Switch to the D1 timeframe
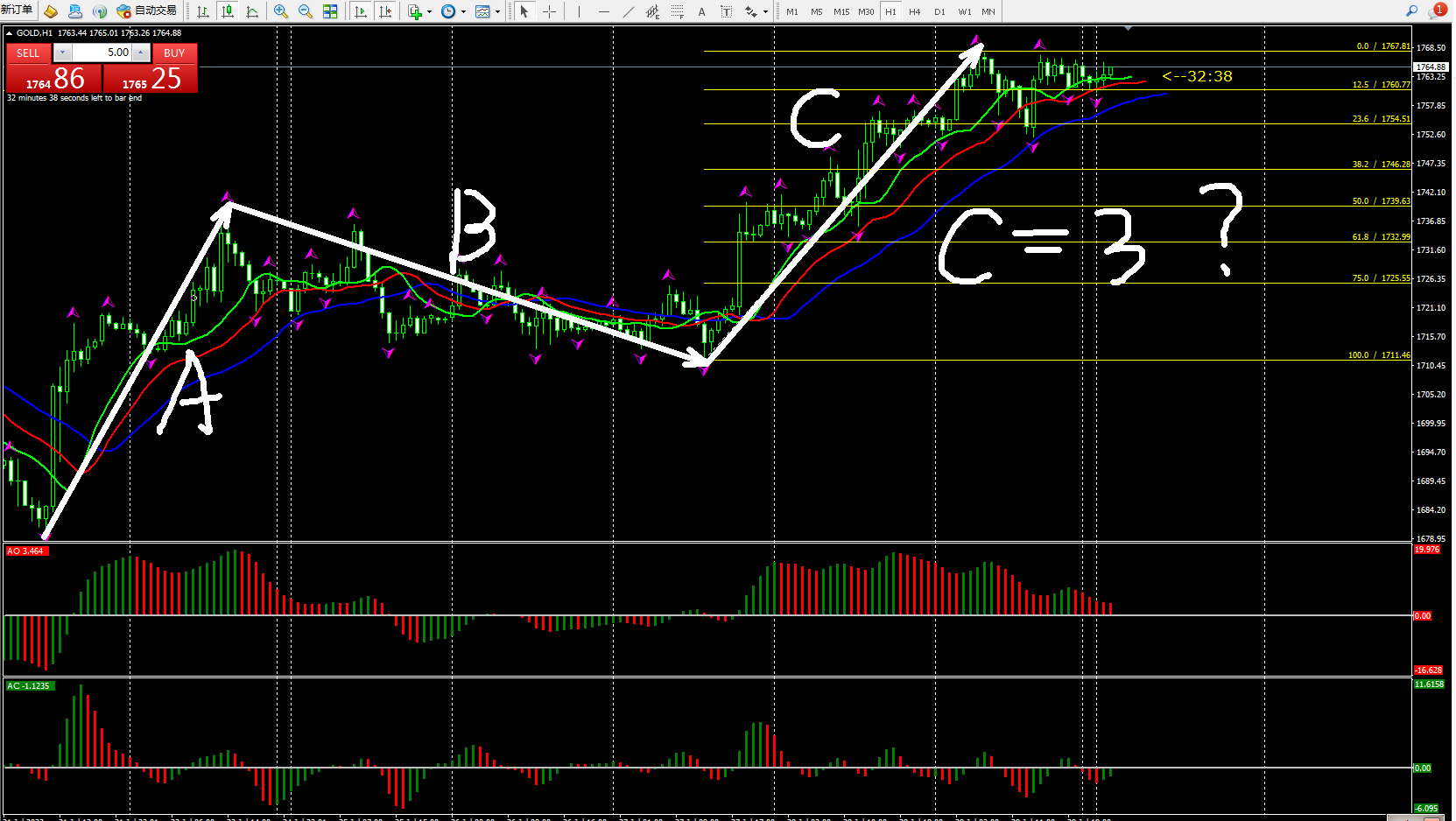 coord(939,11)
